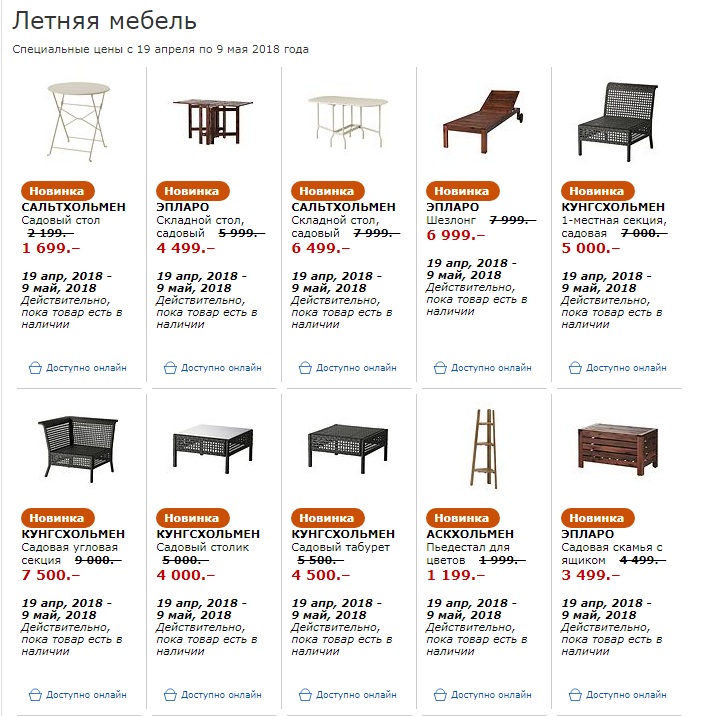Open КУНГСХОЛЬМЕН Садовый столик product link
Viewport: 715px width, 716px height.
click(x=208, y=534)
